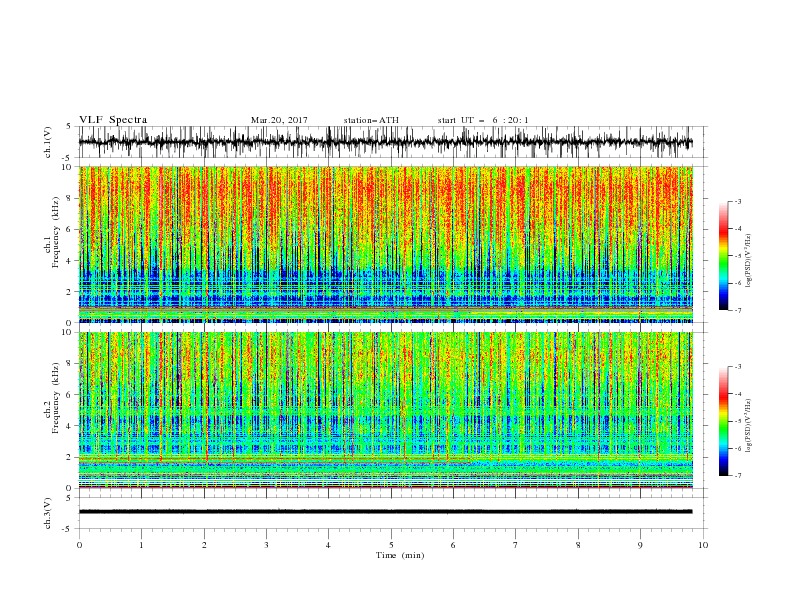This screenshot has height=612, width=792.
Task: Click the "ch.1(V)" axis label
Action: point(48,142)
